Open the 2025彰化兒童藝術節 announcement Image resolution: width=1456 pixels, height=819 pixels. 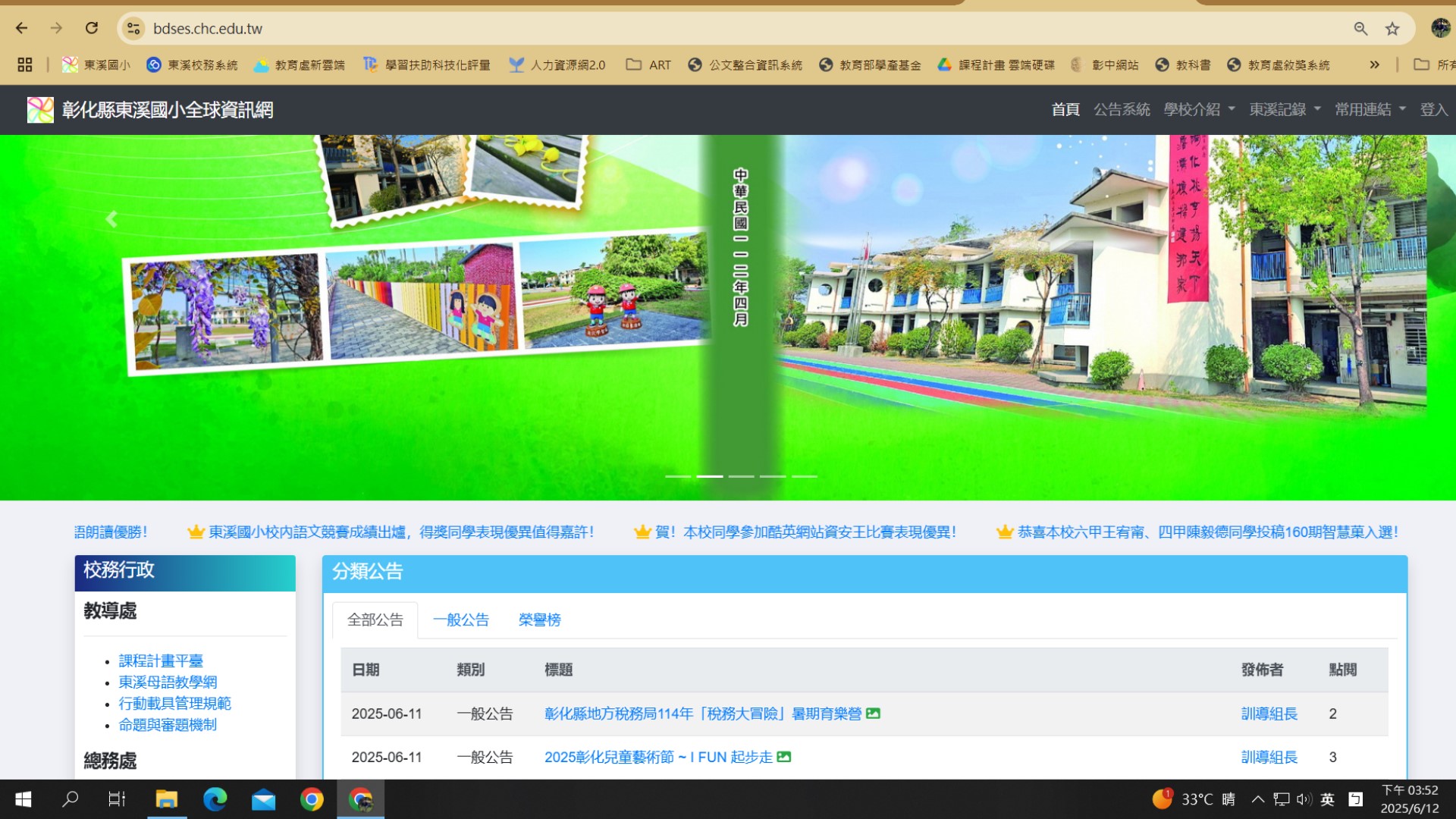[657, 758]
